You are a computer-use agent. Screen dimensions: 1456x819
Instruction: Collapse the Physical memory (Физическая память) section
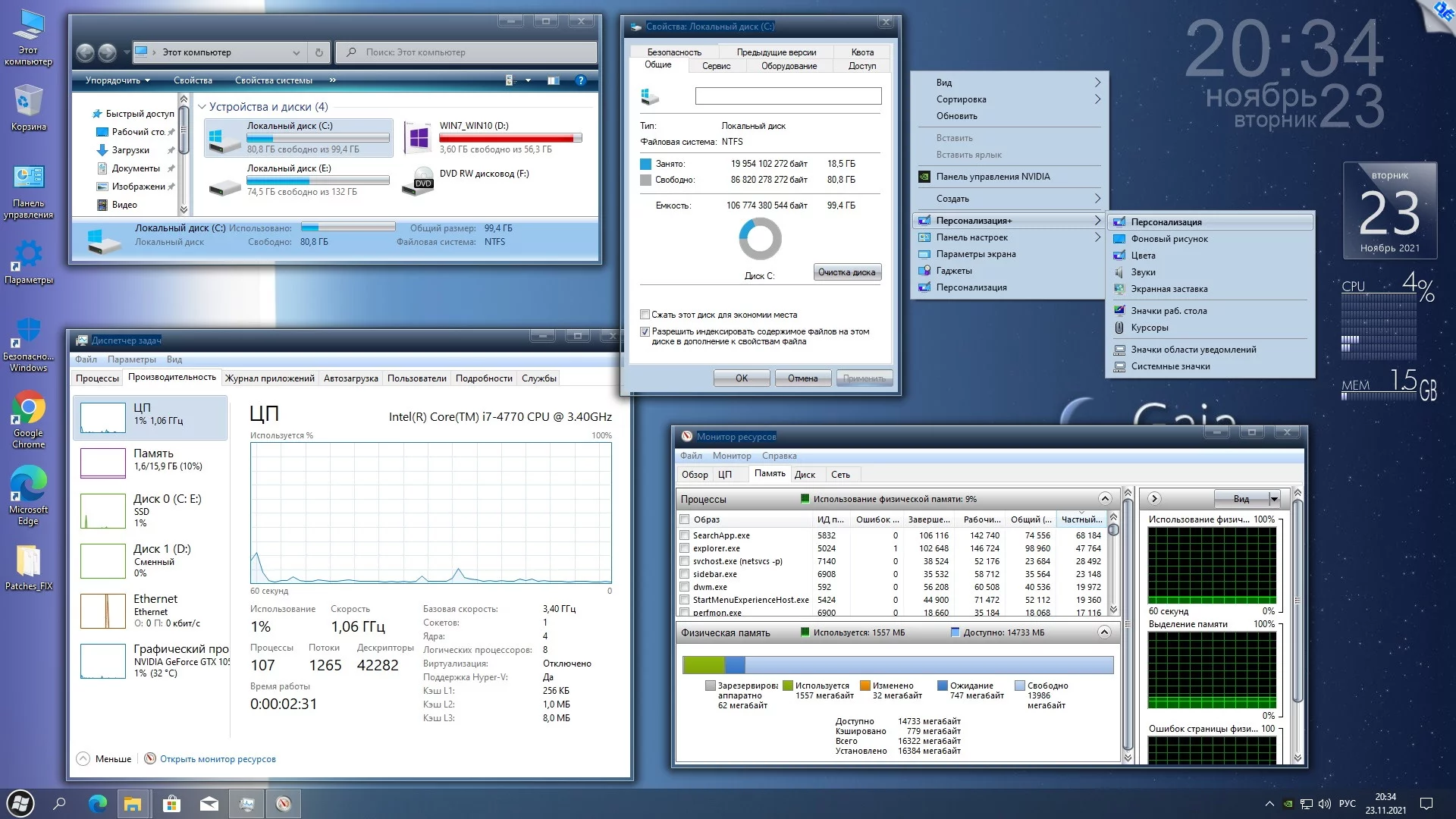click(x=1104, y=632)
